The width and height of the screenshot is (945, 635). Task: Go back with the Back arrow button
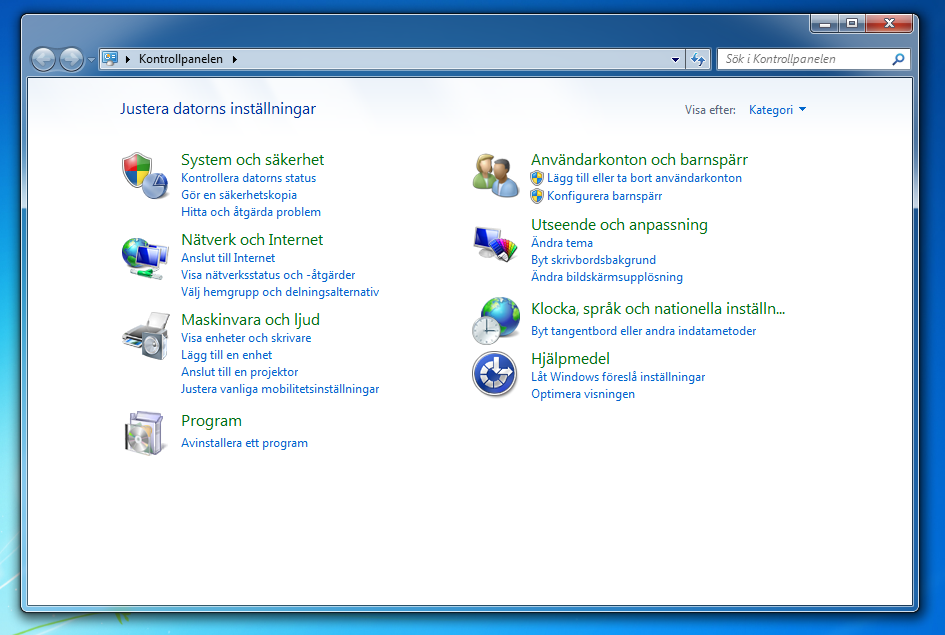(43, 60)
